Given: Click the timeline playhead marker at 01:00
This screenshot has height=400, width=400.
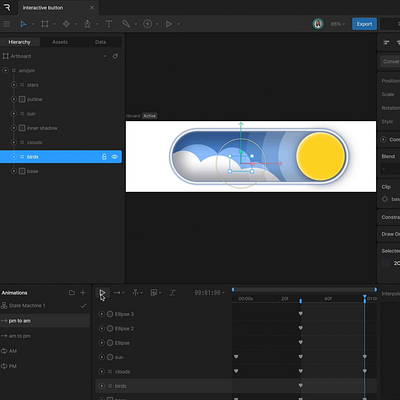Looking at the screenshot, I should [x=365, y=298].
